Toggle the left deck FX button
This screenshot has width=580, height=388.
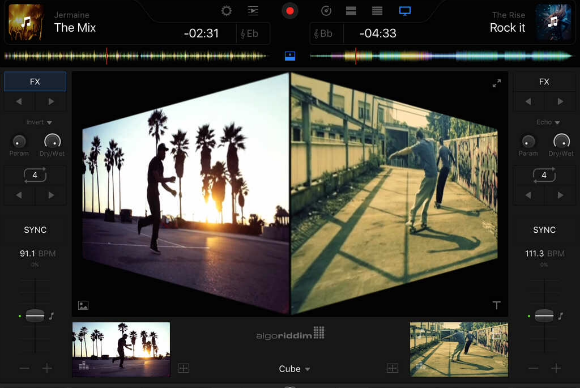(x=35, y=82)
